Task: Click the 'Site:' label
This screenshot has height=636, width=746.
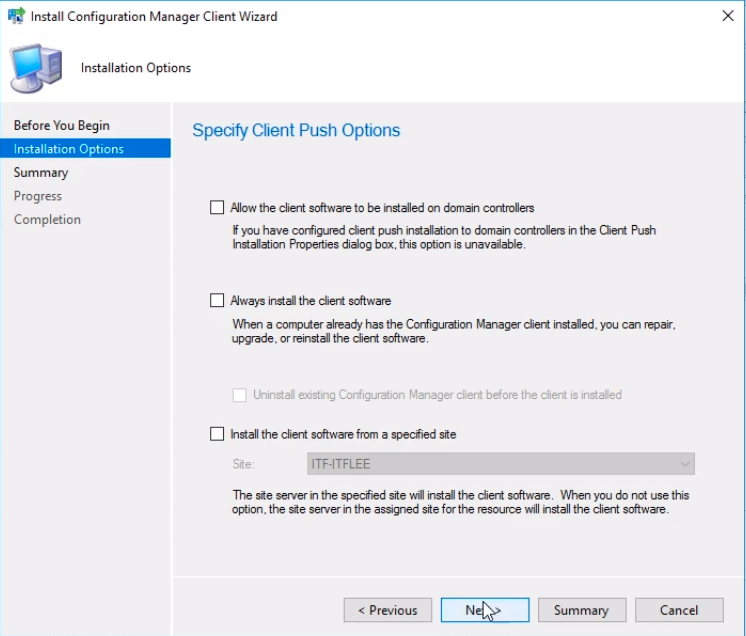Action: [244, 464]
